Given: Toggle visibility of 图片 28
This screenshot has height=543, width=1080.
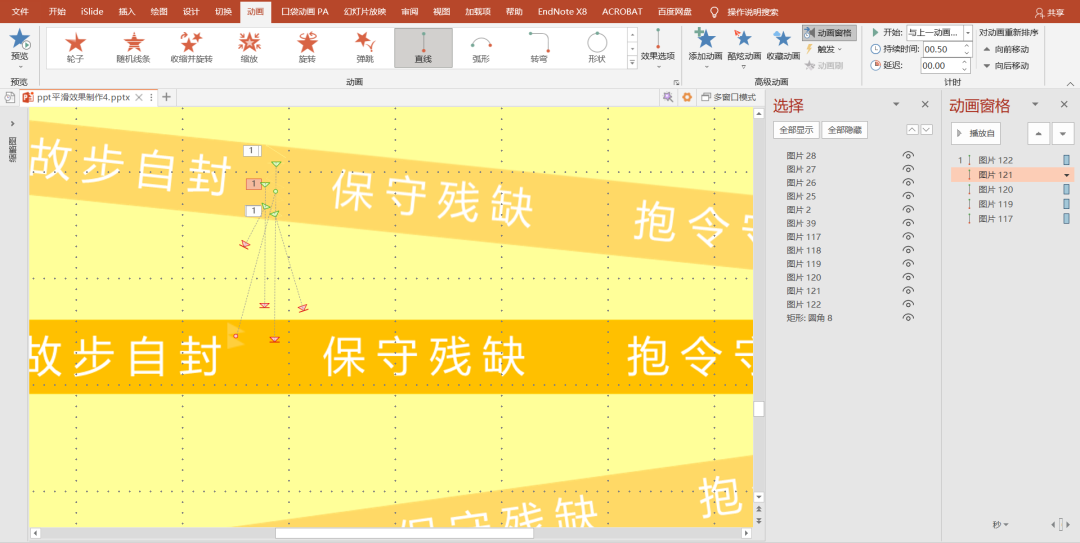Looking at the screenshot, I should [908, 156].
